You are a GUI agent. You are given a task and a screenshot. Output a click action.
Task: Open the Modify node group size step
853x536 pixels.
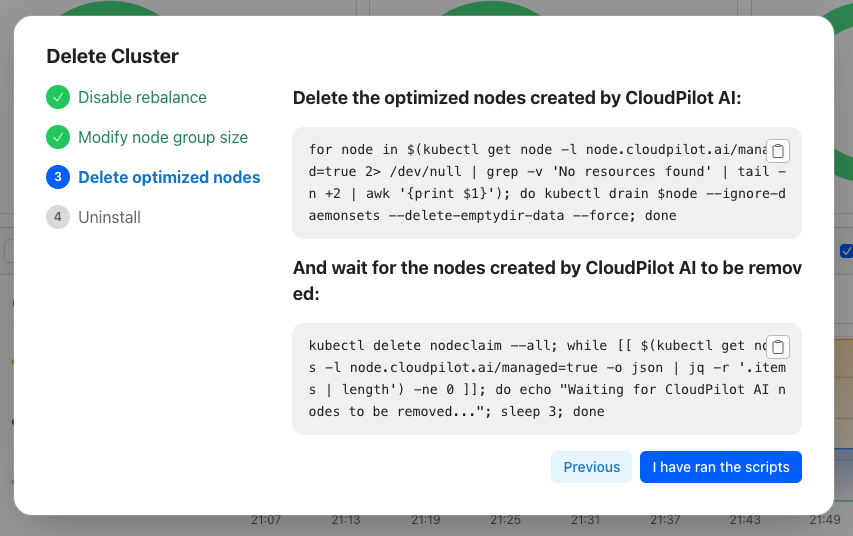[x=163, y=137]
